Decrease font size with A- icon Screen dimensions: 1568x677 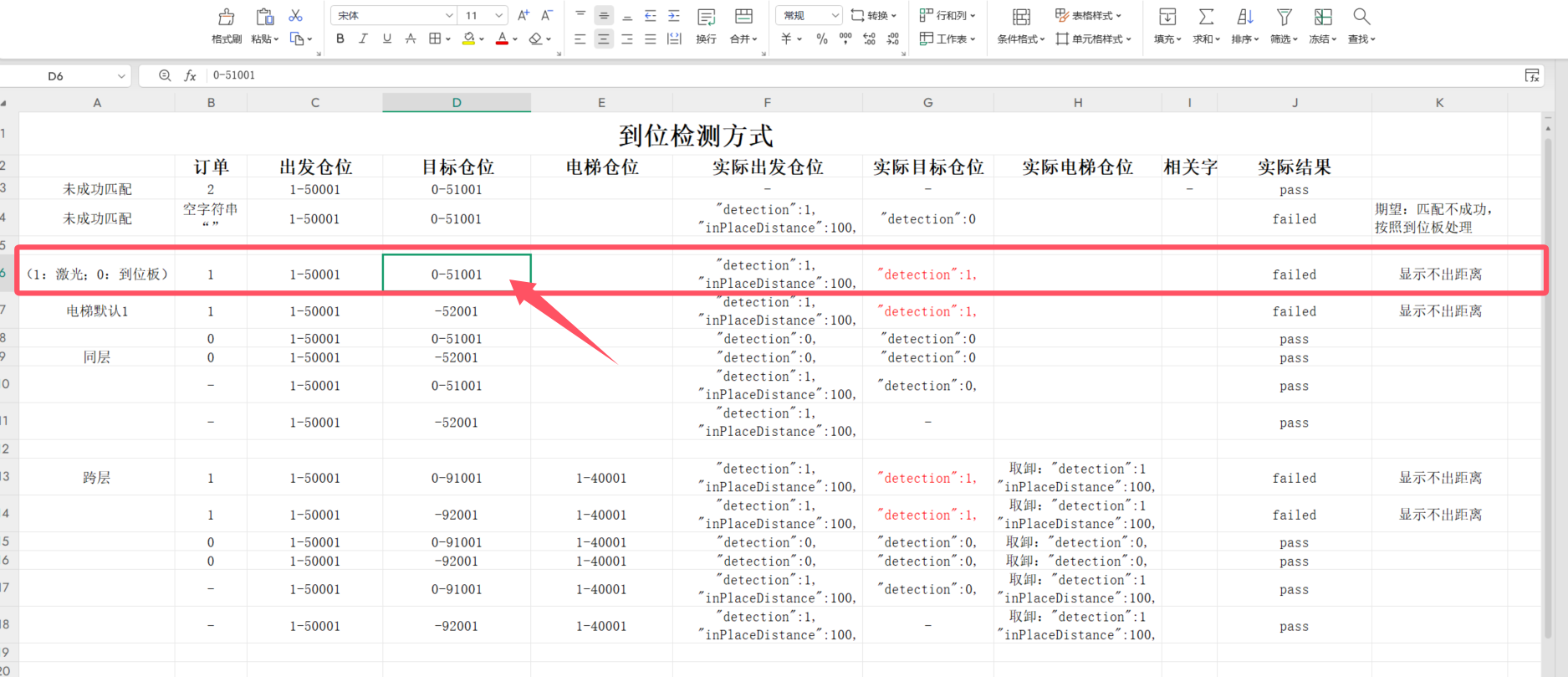coord(547,15)
